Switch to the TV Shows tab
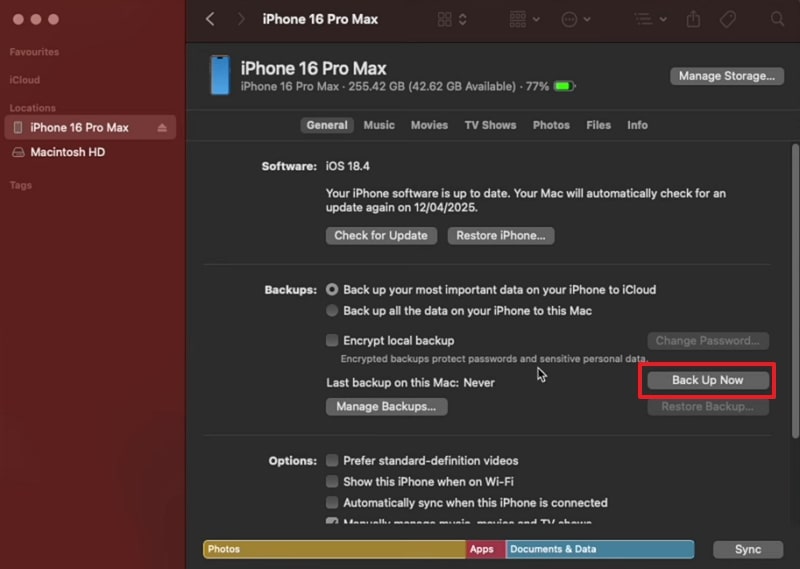Viewport: 800px width, 569px height. (x=490, y=125)
